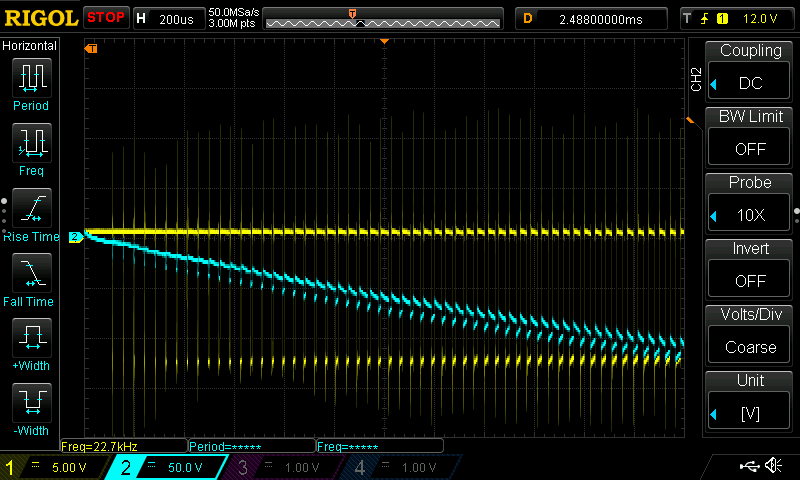Select channel 1 tab at 5.00 V

(54, 467)
